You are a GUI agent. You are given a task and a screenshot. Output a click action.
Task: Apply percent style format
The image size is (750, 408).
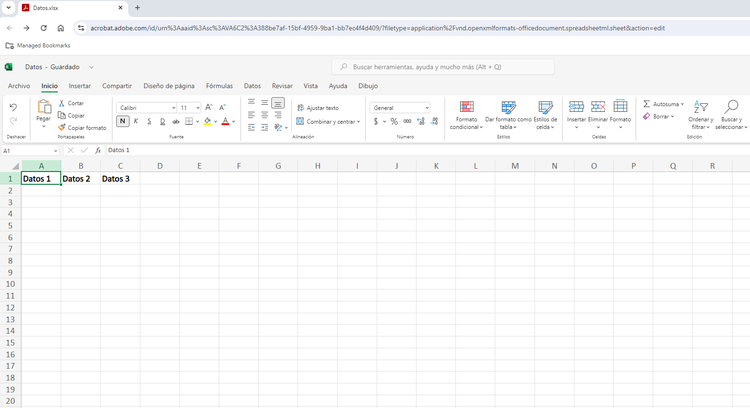point(394,121)
